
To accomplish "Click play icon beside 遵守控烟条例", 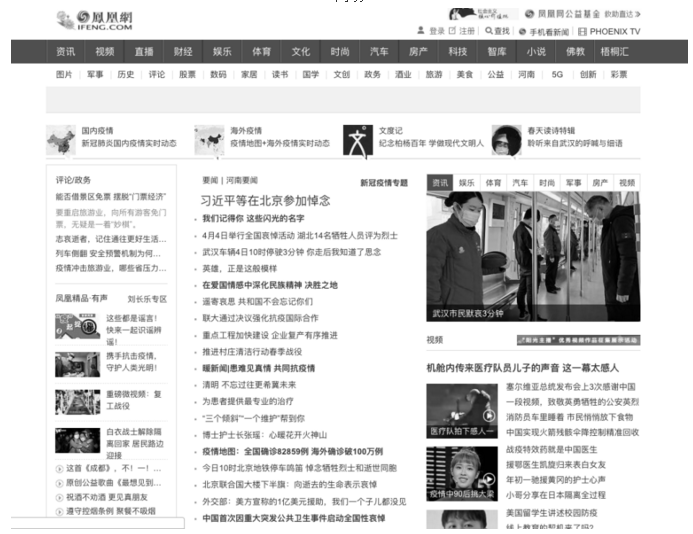I will pos(59,511).
